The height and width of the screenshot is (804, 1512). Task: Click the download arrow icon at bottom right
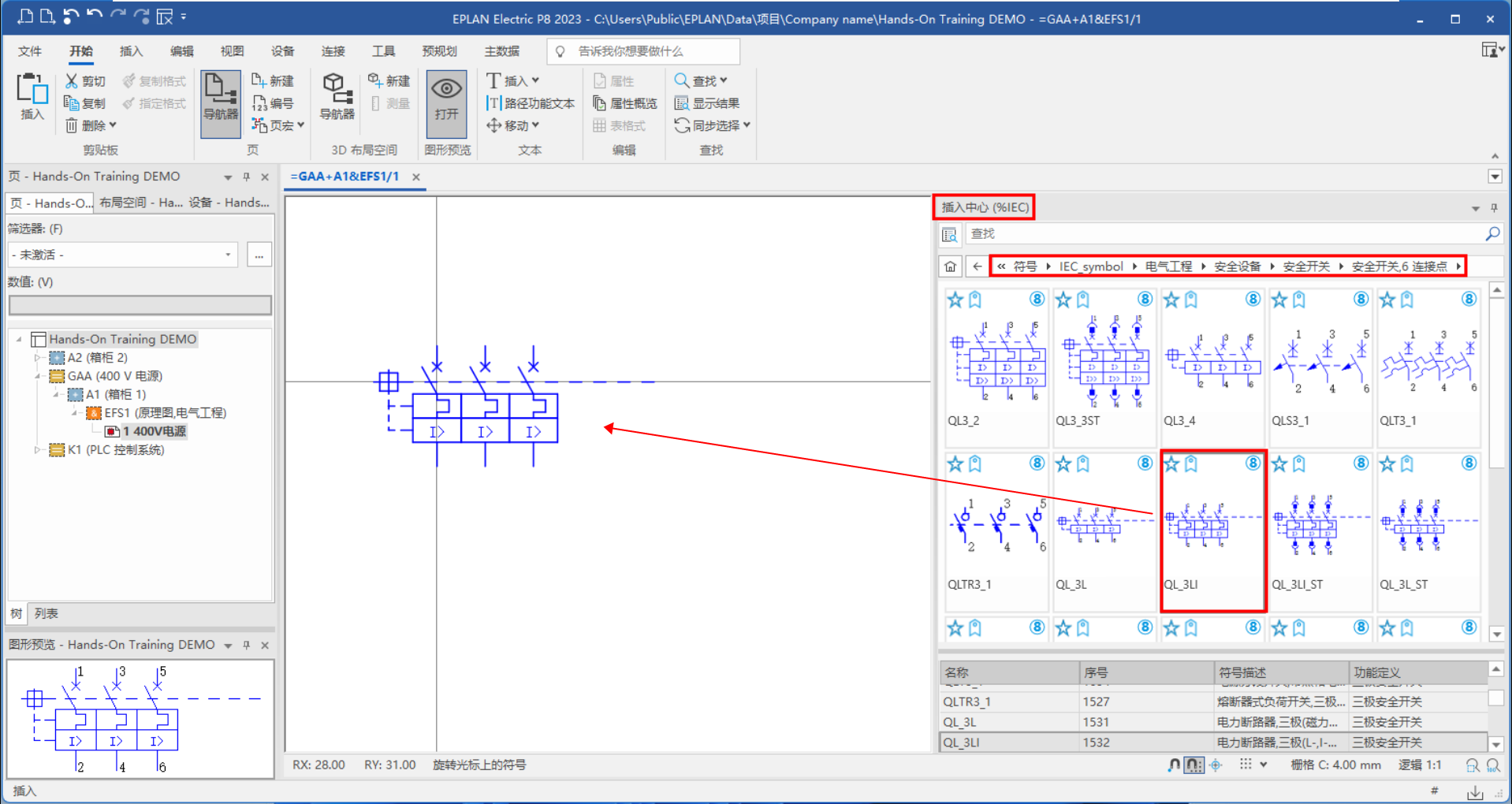pos(1475,791)
